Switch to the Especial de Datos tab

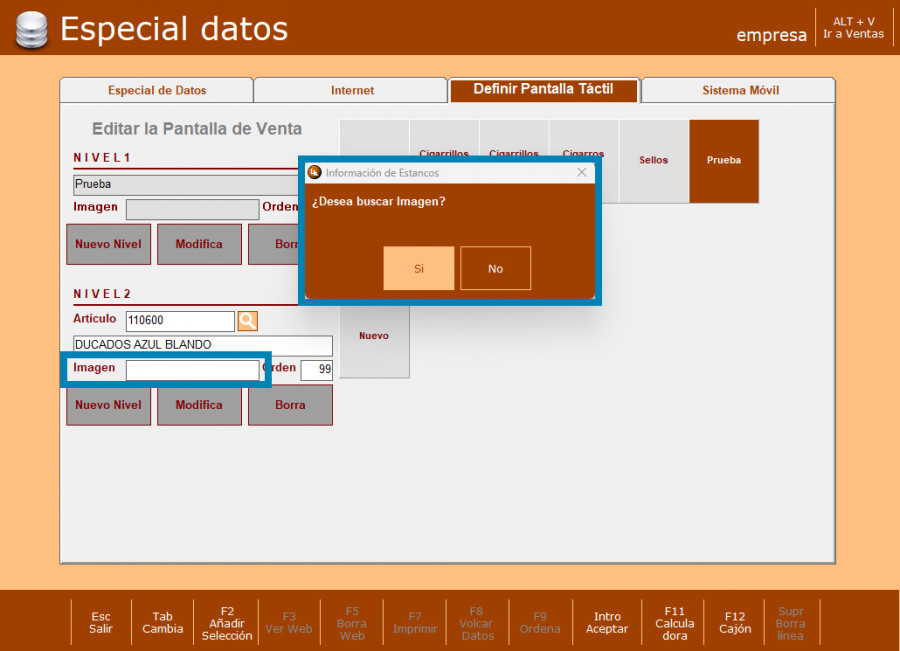(157, 90)
